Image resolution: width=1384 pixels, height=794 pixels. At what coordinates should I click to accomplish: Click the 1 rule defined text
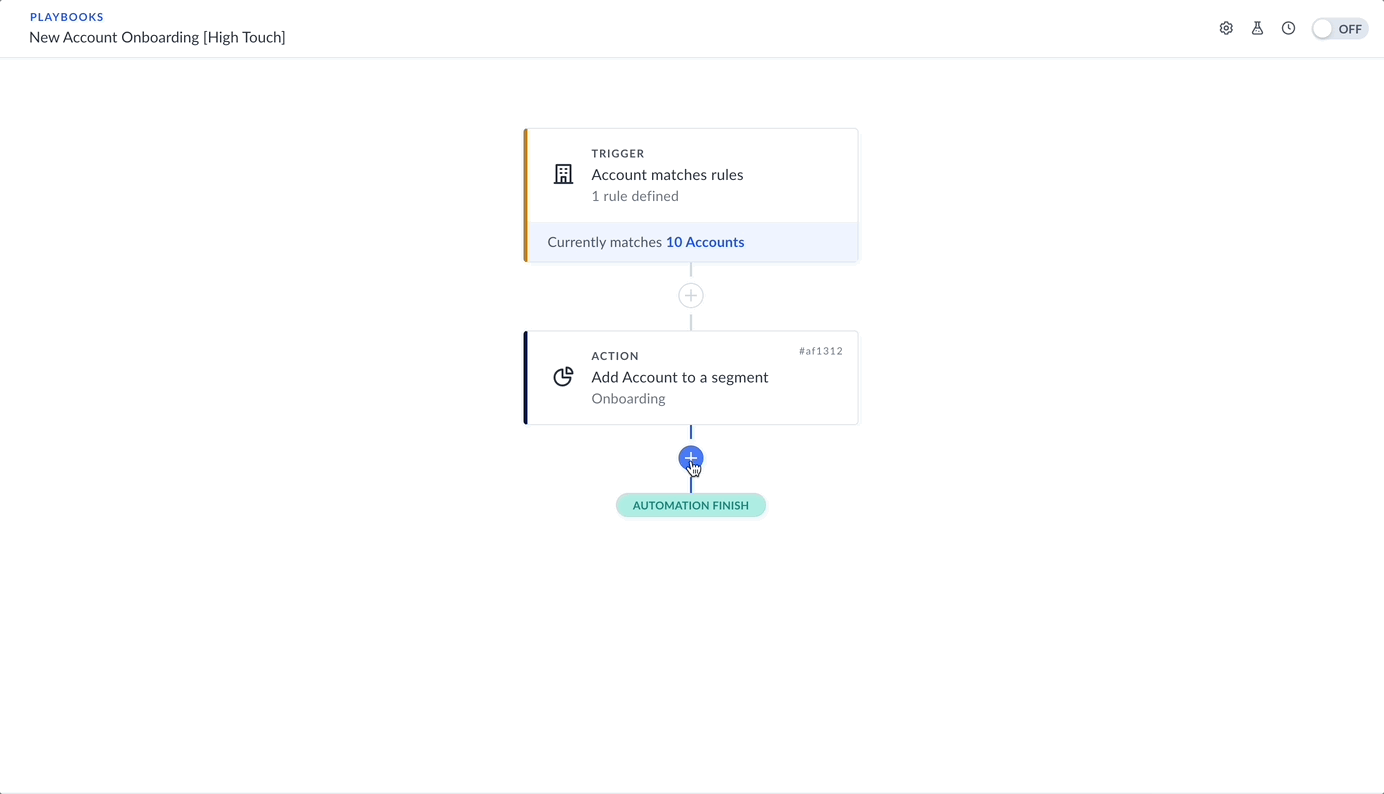635,196
